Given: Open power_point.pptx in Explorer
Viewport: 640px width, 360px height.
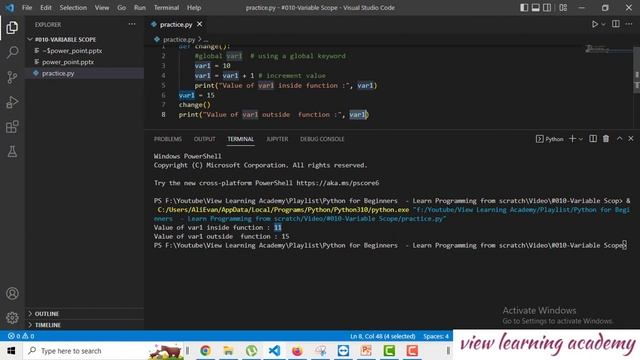Looking at the screenshot, I should [x=68, y=62].
